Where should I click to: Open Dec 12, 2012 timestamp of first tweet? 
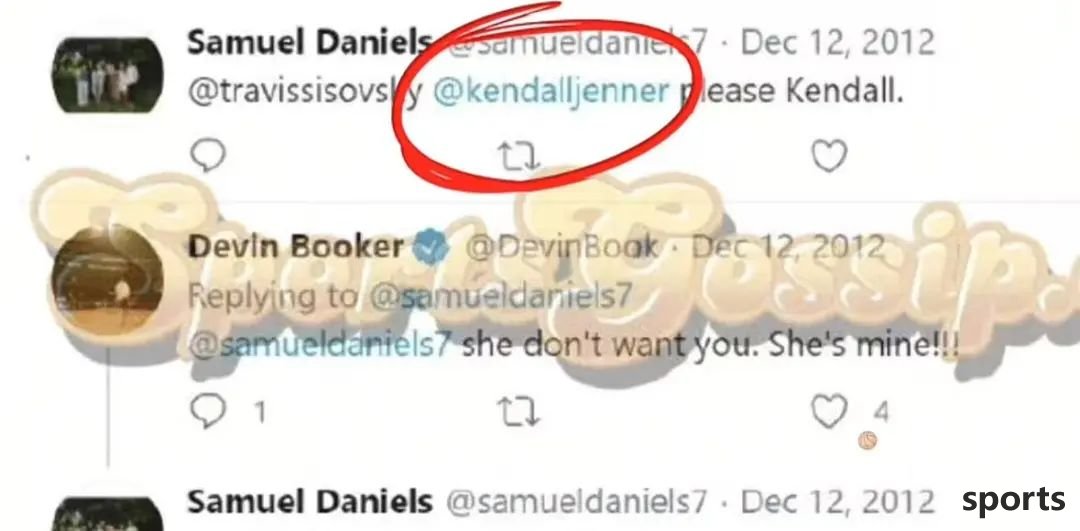[x=838, y=43]
